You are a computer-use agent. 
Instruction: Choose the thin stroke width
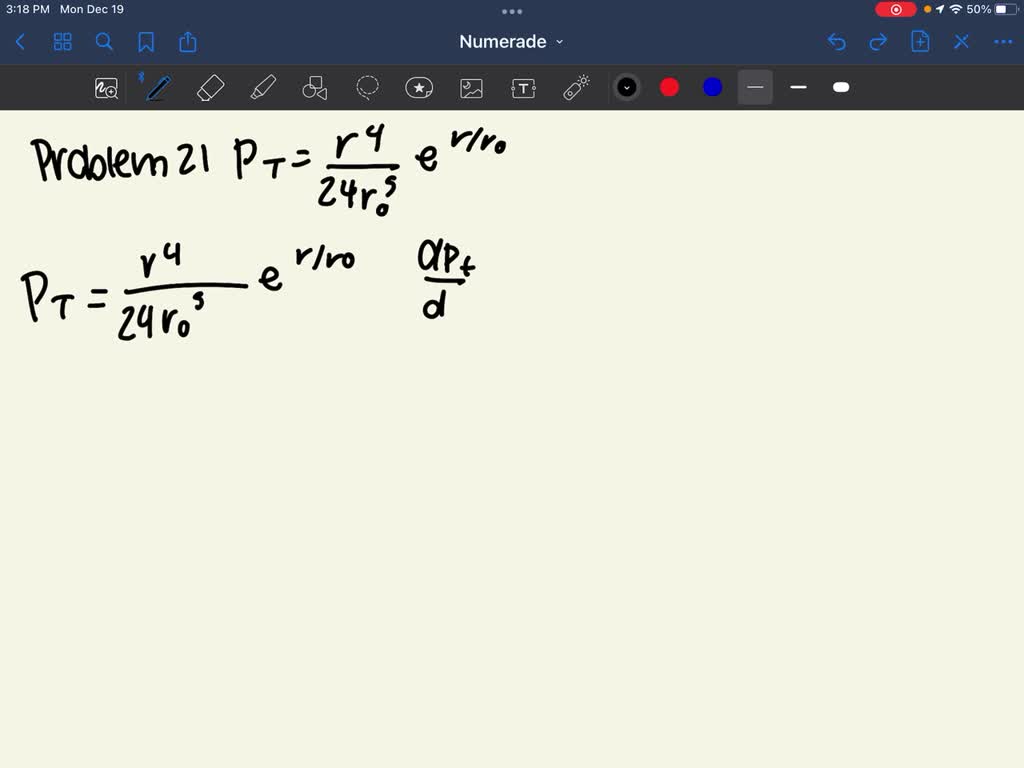(755, 88)
